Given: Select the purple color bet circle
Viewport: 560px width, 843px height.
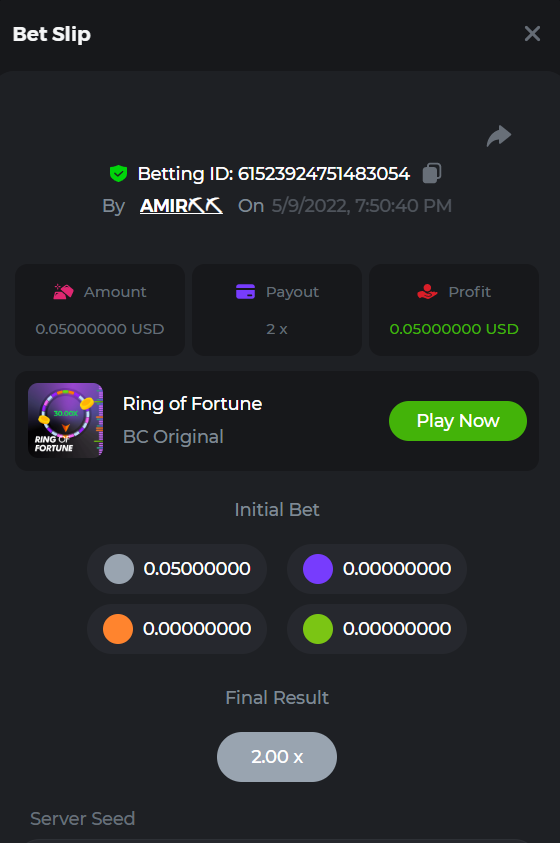Looking at the screenshot, I should pos(318,569).
